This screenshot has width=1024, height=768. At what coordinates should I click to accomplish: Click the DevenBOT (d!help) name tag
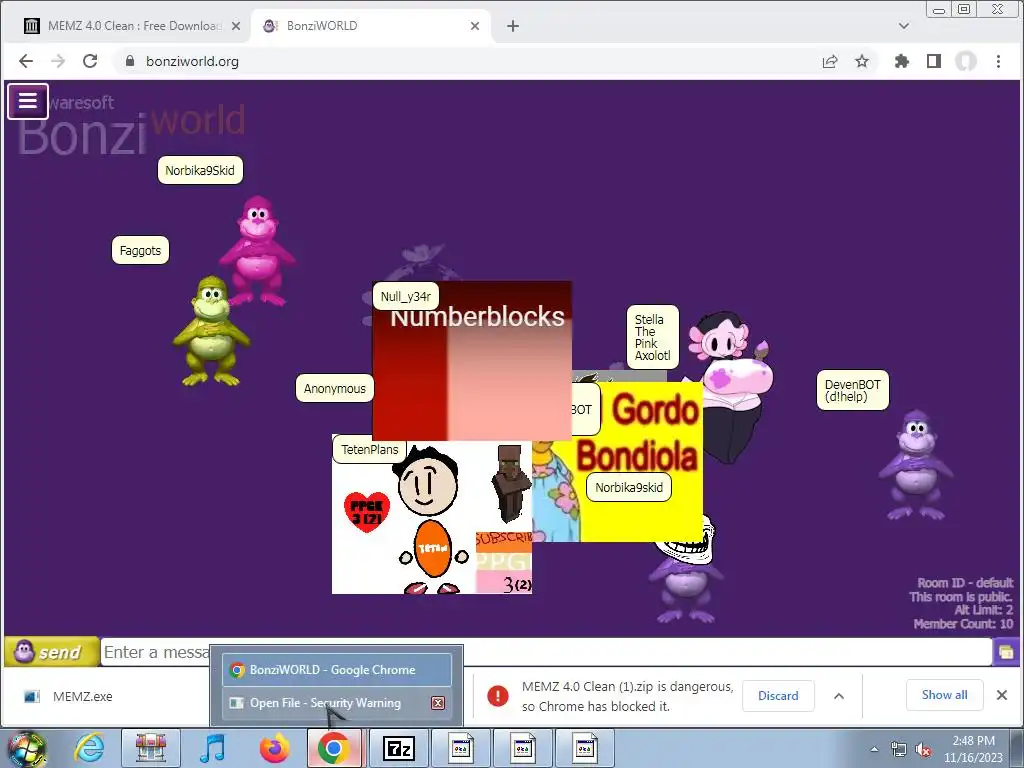852,391
